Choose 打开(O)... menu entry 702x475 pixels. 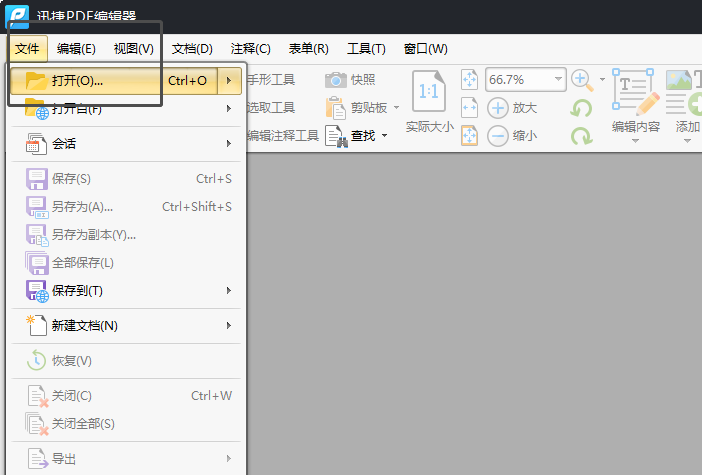[114, 81]
